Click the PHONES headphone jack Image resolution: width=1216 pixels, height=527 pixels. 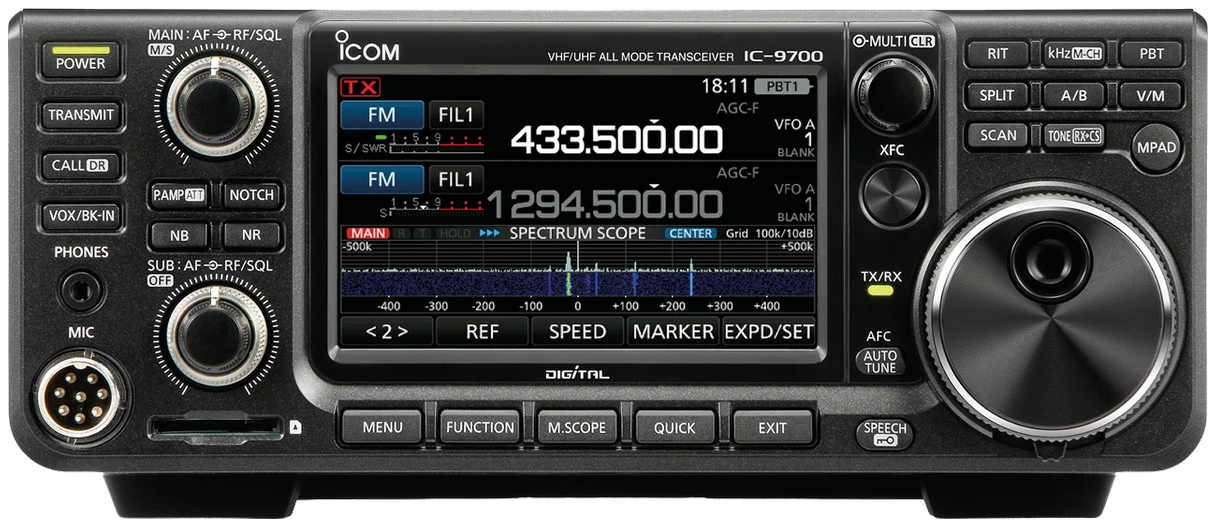pyautogui.click(x=81, y=292)
